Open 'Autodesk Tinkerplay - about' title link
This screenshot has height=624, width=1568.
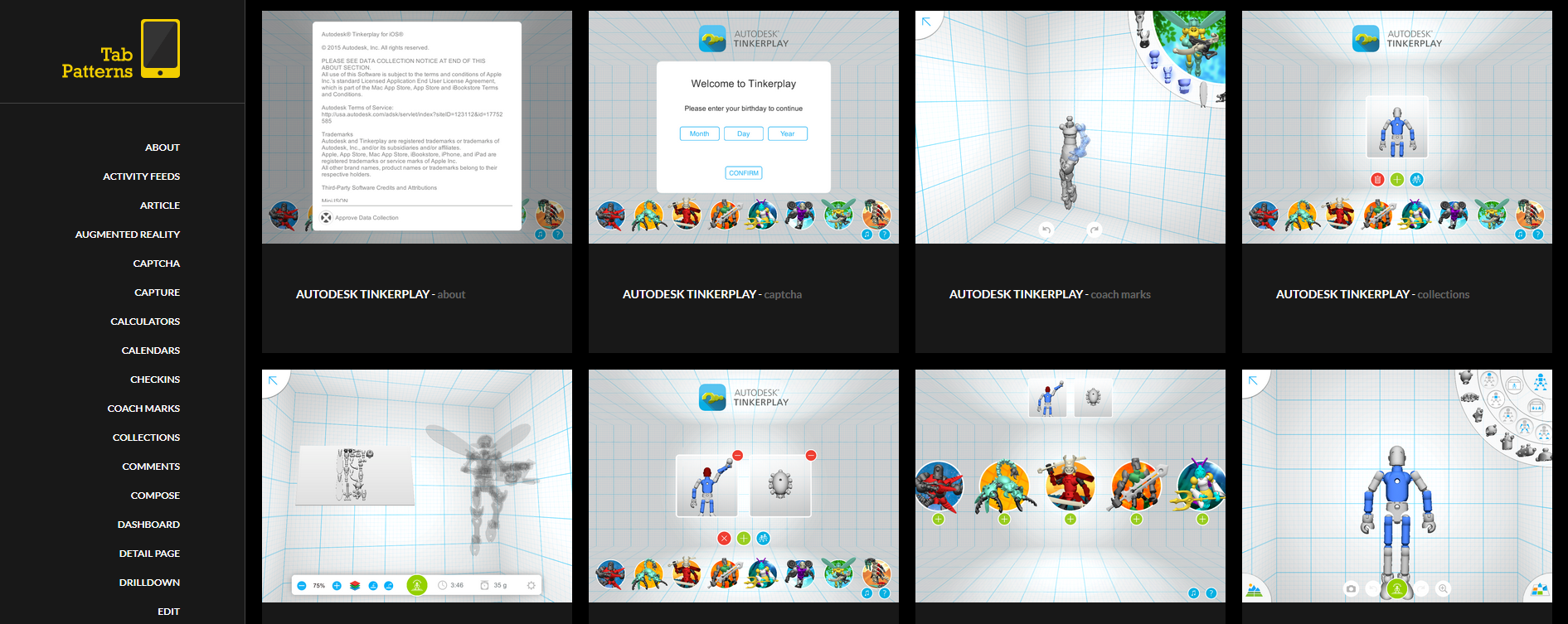tap(381, 294)
